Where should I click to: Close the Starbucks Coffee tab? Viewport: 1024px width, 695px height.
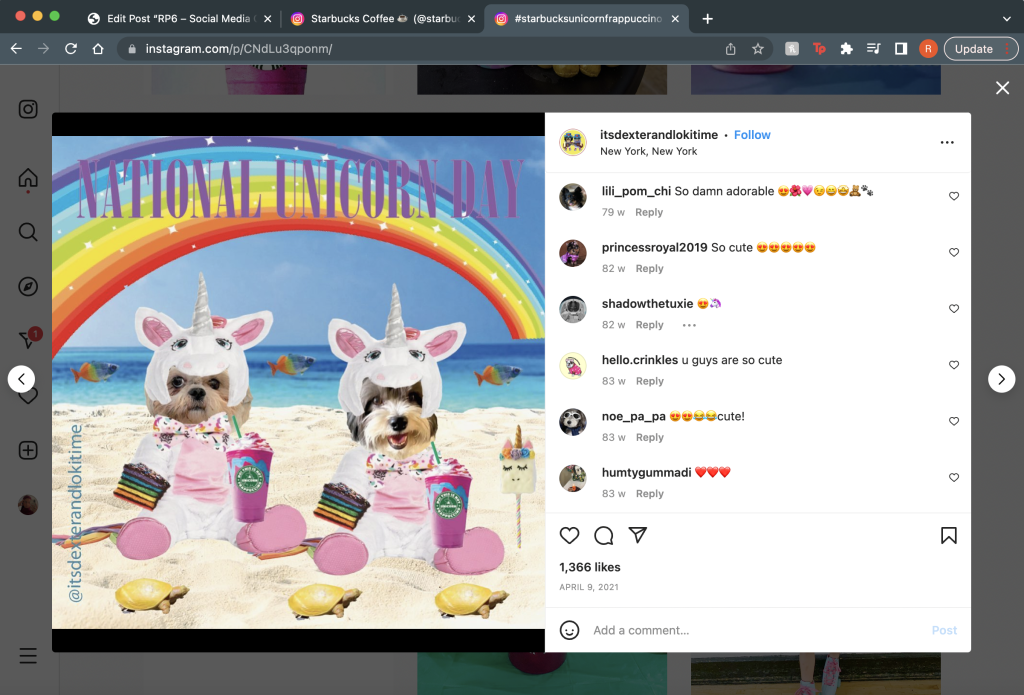(471, 19)
